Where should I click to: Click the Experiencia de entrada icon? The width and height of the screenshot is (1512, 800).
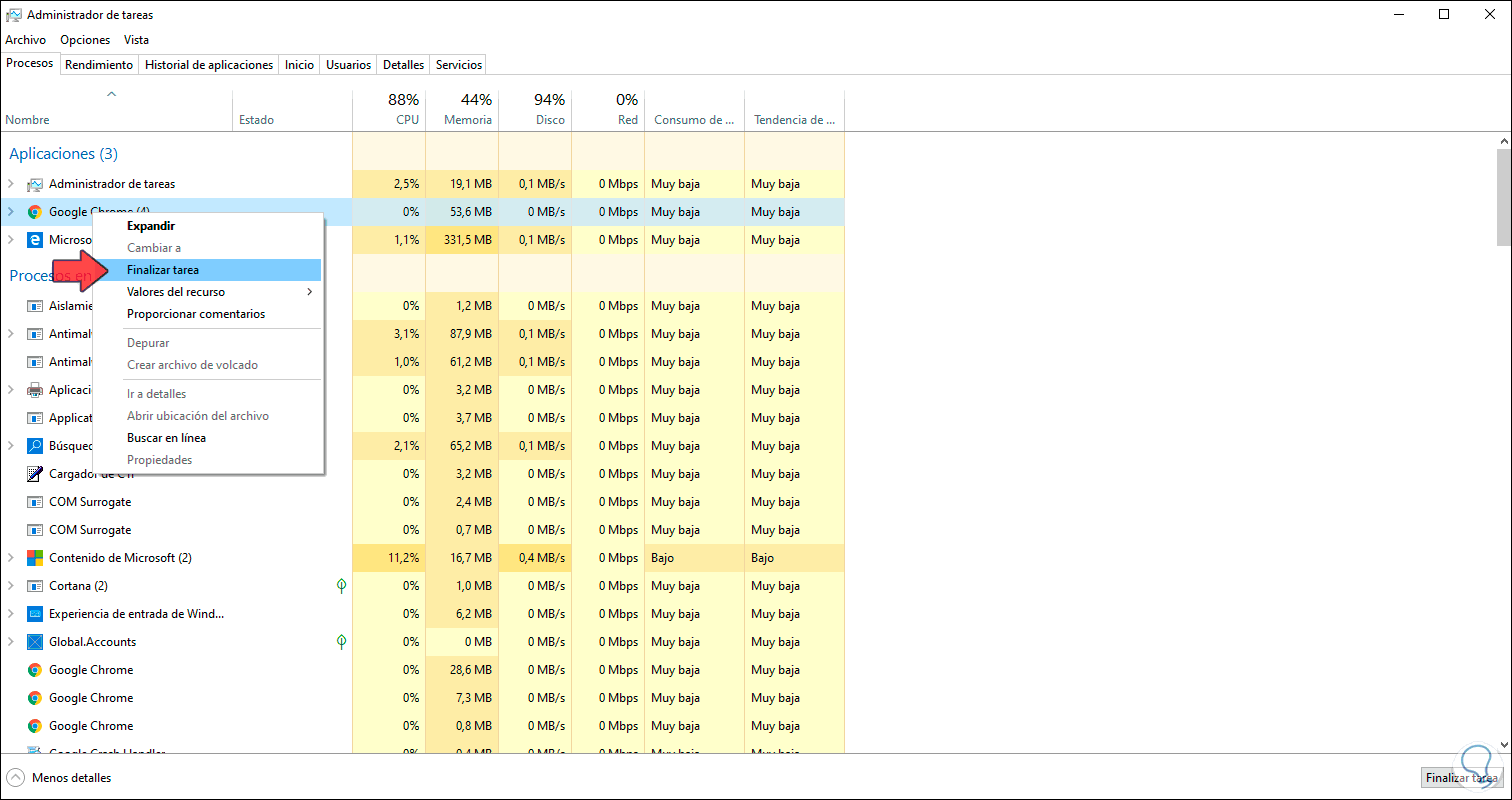pyautogui.click(x=35, y=614)
